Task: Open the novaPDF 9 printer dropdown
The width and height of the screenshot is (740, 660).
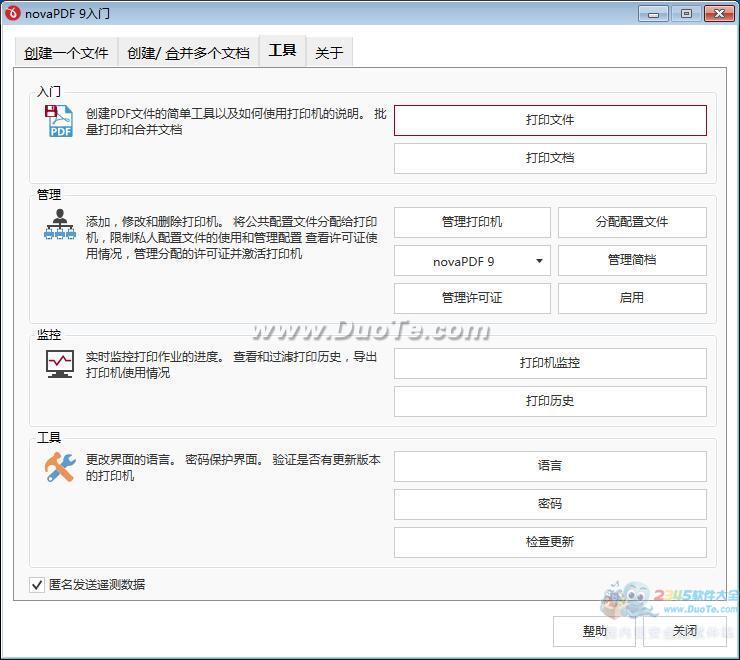Action: [472, 261]
